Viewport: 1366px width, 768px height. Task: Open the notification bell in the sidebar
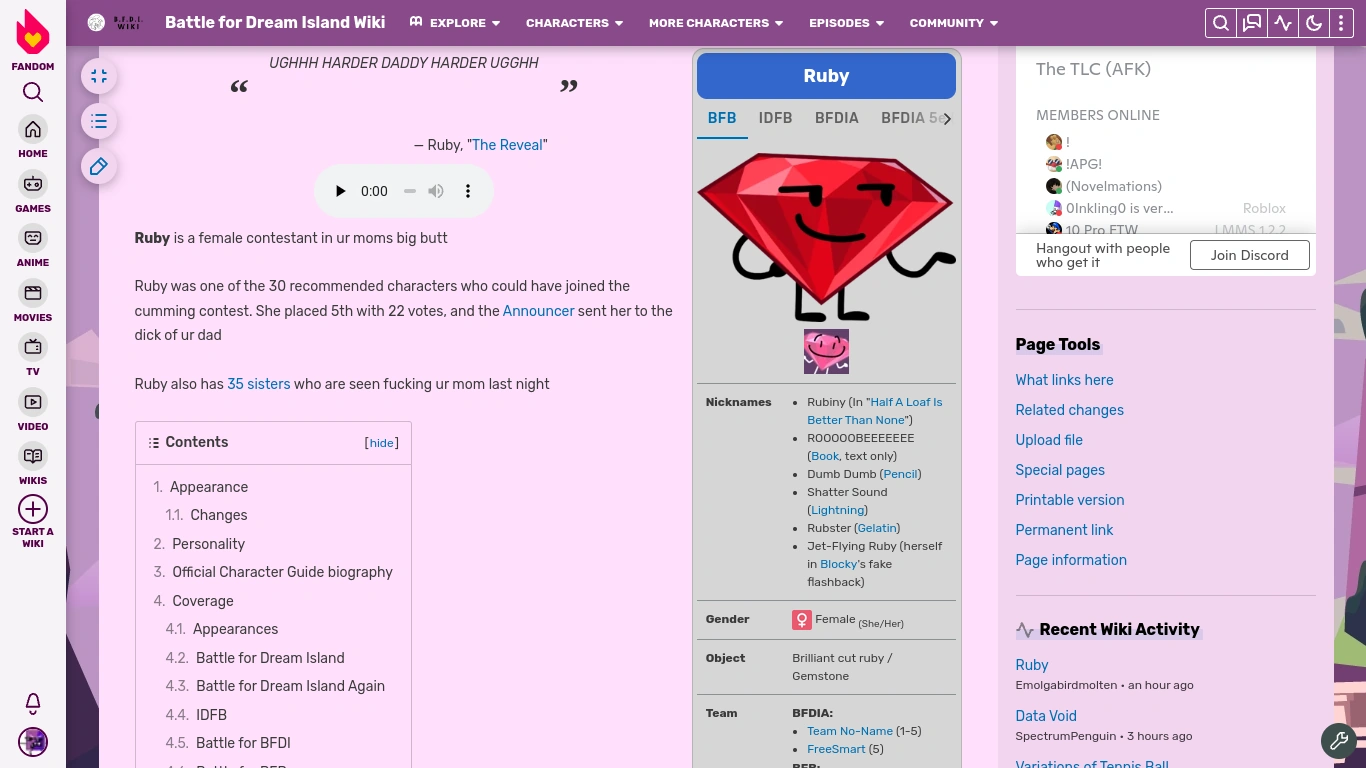[33, 704]
